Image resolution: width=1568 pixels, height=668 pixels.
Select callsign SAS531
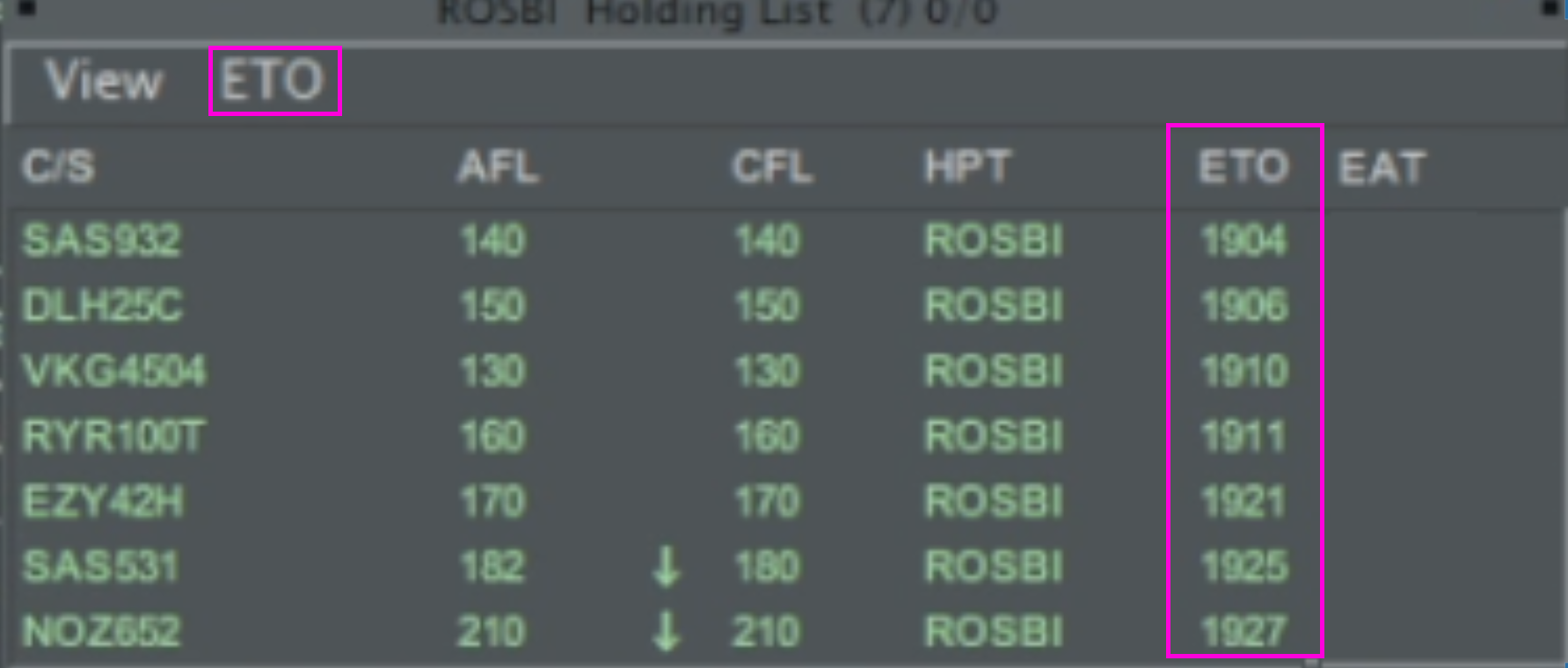point(100,566)
